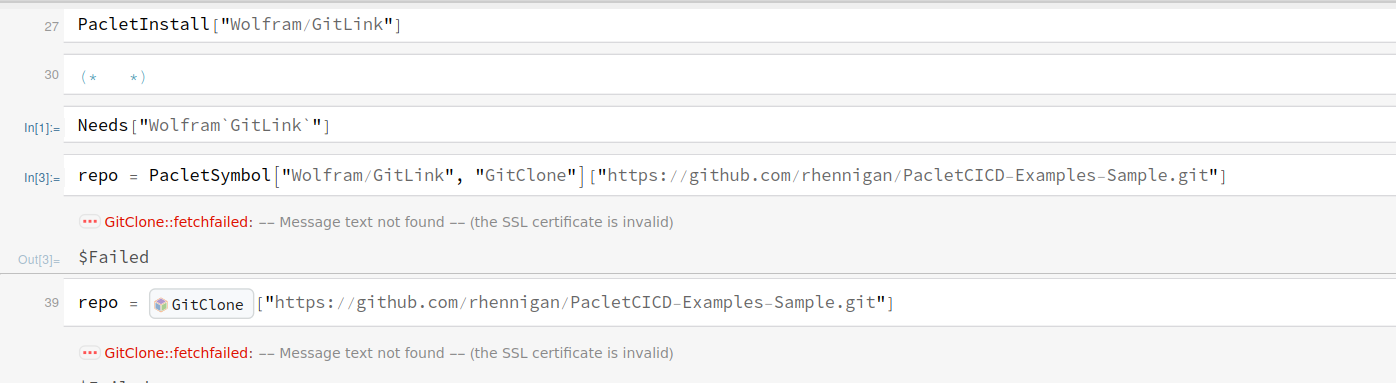Click the first GitClone::fetchfailed message link
1396x383 pixels.
pos(178,222)
